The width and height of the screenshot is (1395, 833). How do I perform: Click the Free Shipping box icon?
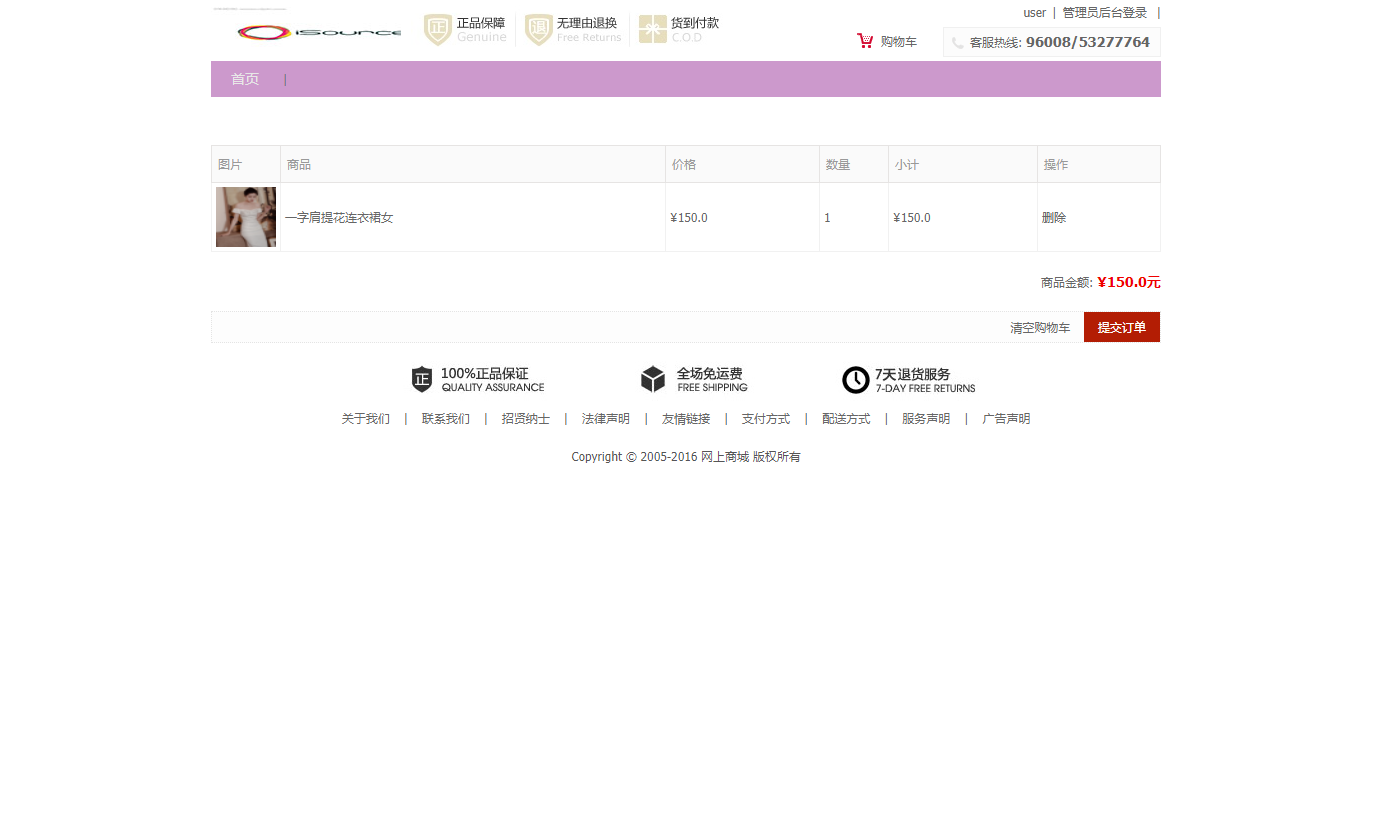[653, 380]
